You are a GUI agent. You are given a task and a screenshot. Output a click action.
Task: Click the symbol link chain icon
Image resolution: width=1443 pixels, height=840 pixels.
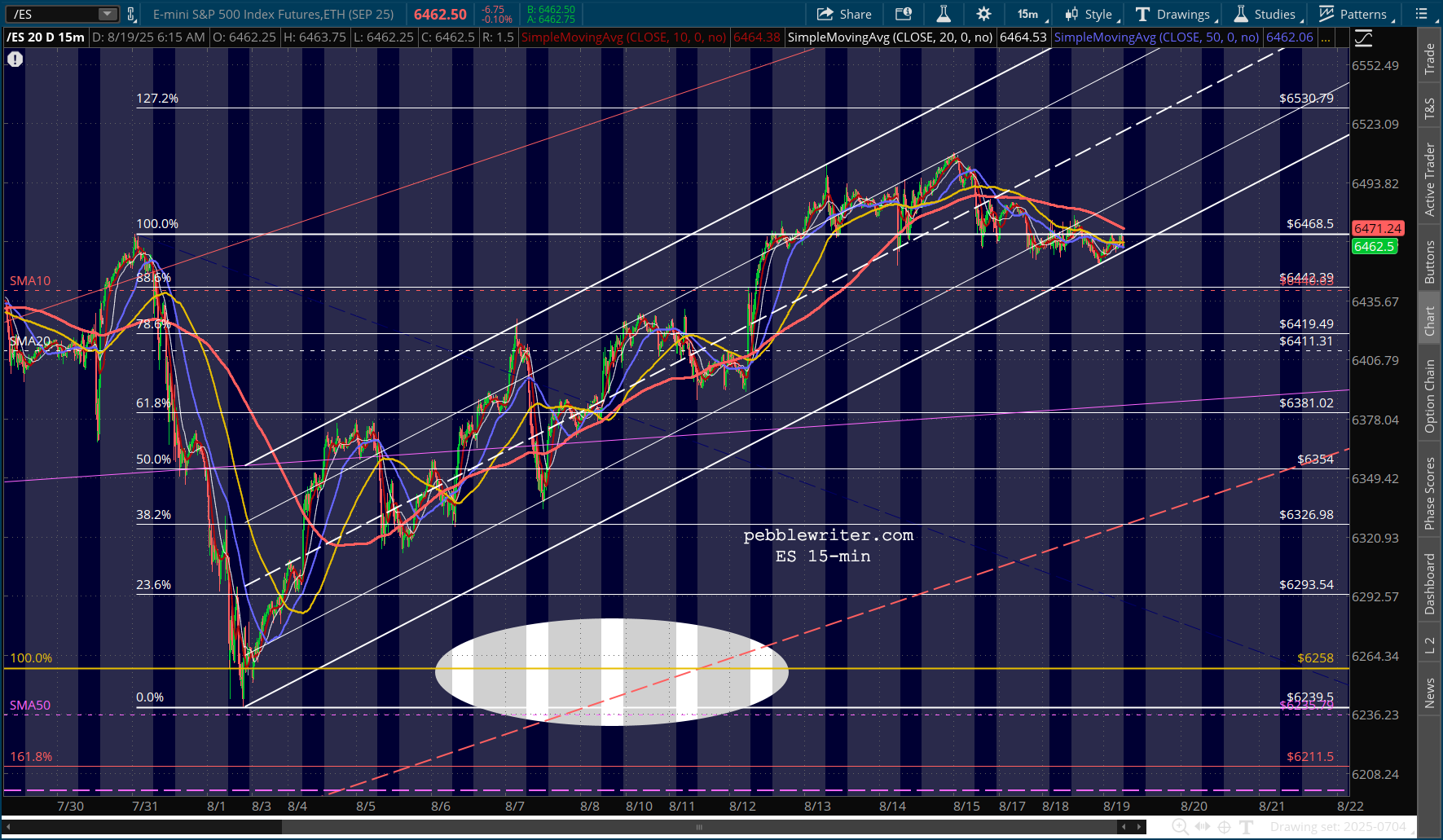(131, 14)
